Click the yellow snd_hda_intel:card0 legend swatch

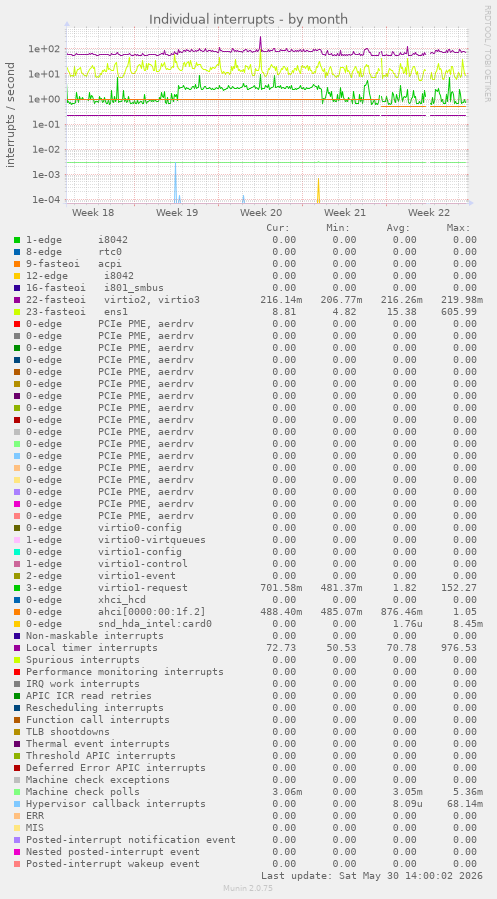point(17,624)
